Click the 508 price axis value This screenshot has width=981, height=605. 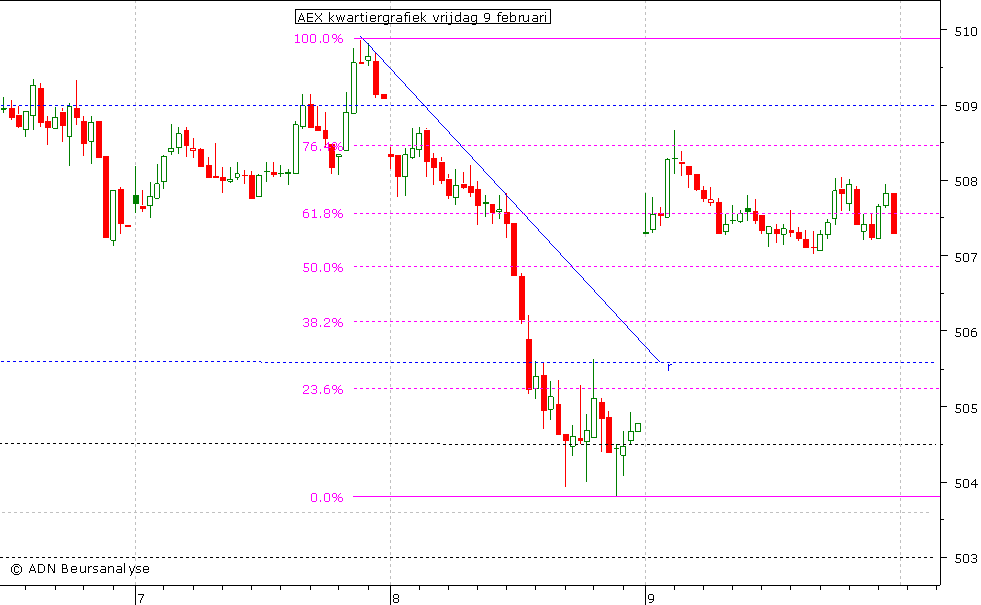tap(965, 181)
